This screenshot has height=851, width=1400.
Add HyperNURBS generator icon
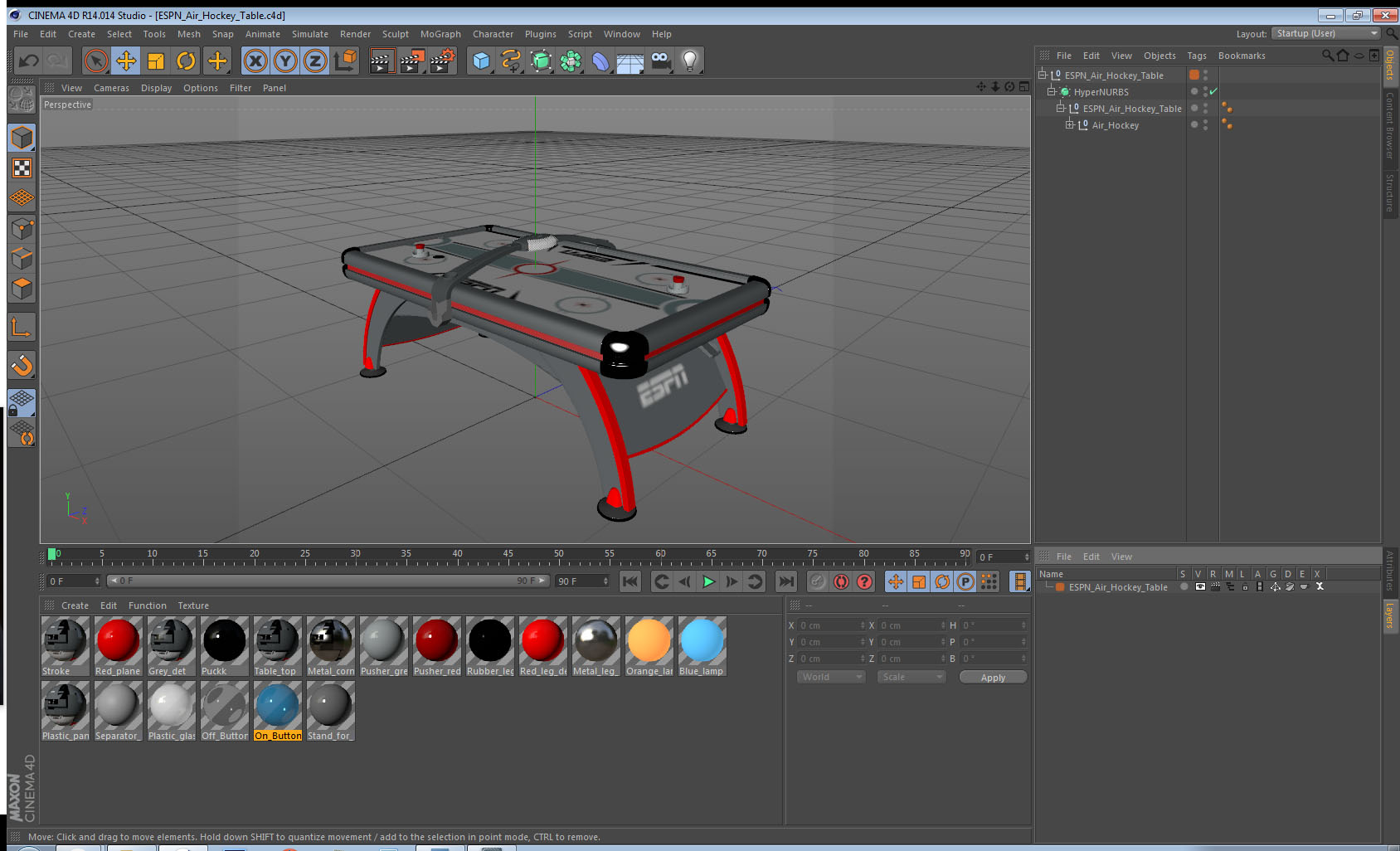pyautogui.click(x=541, y=61)
